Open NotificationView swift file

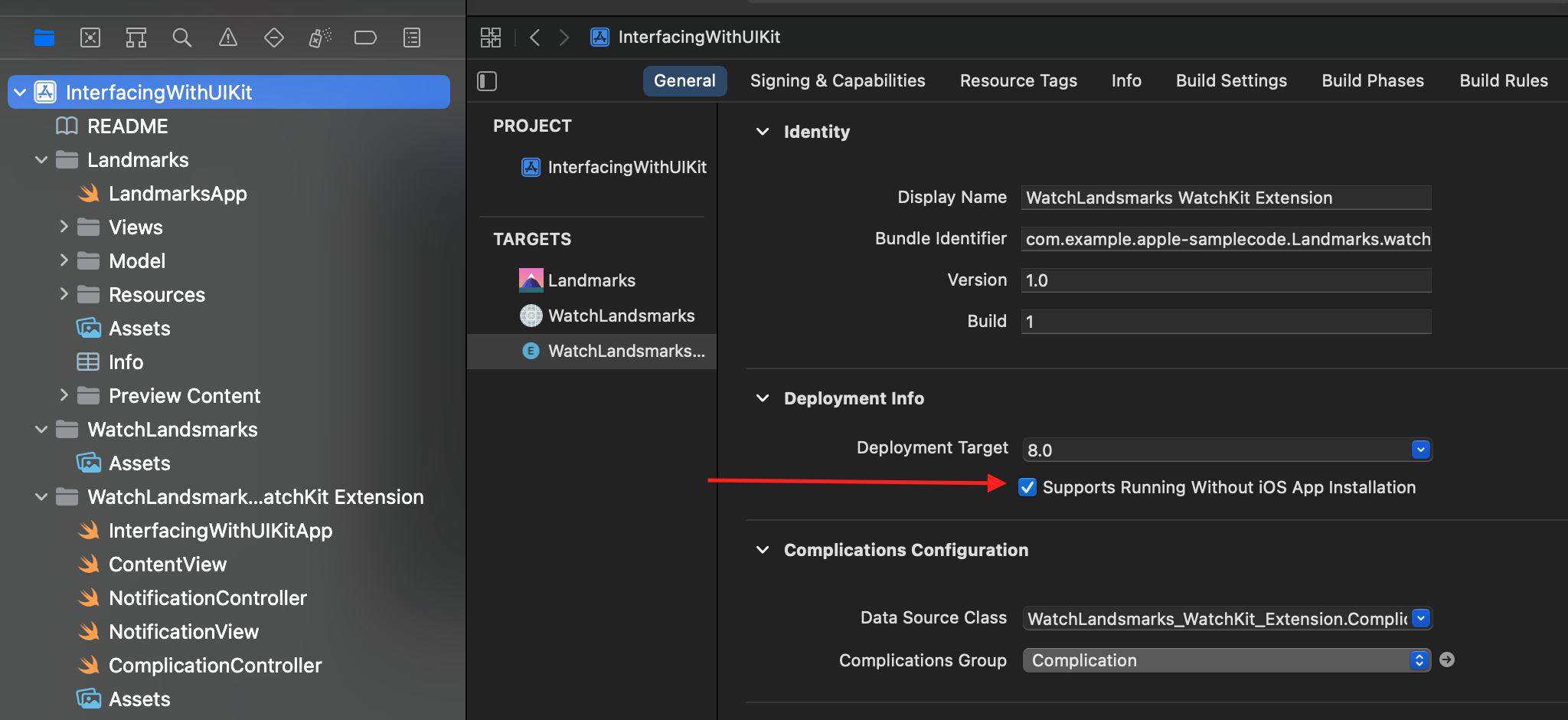(x=184, y=632)
